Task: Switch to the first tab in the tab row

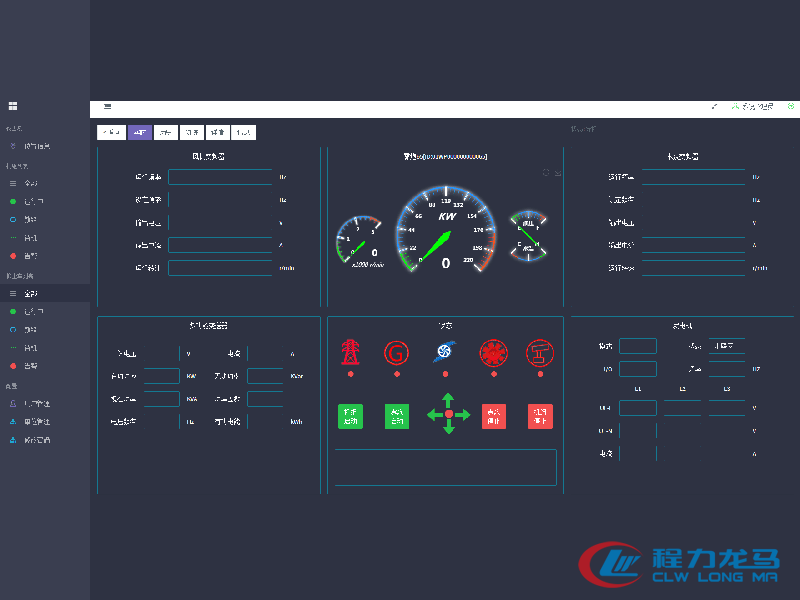Action: pos(111,132)
